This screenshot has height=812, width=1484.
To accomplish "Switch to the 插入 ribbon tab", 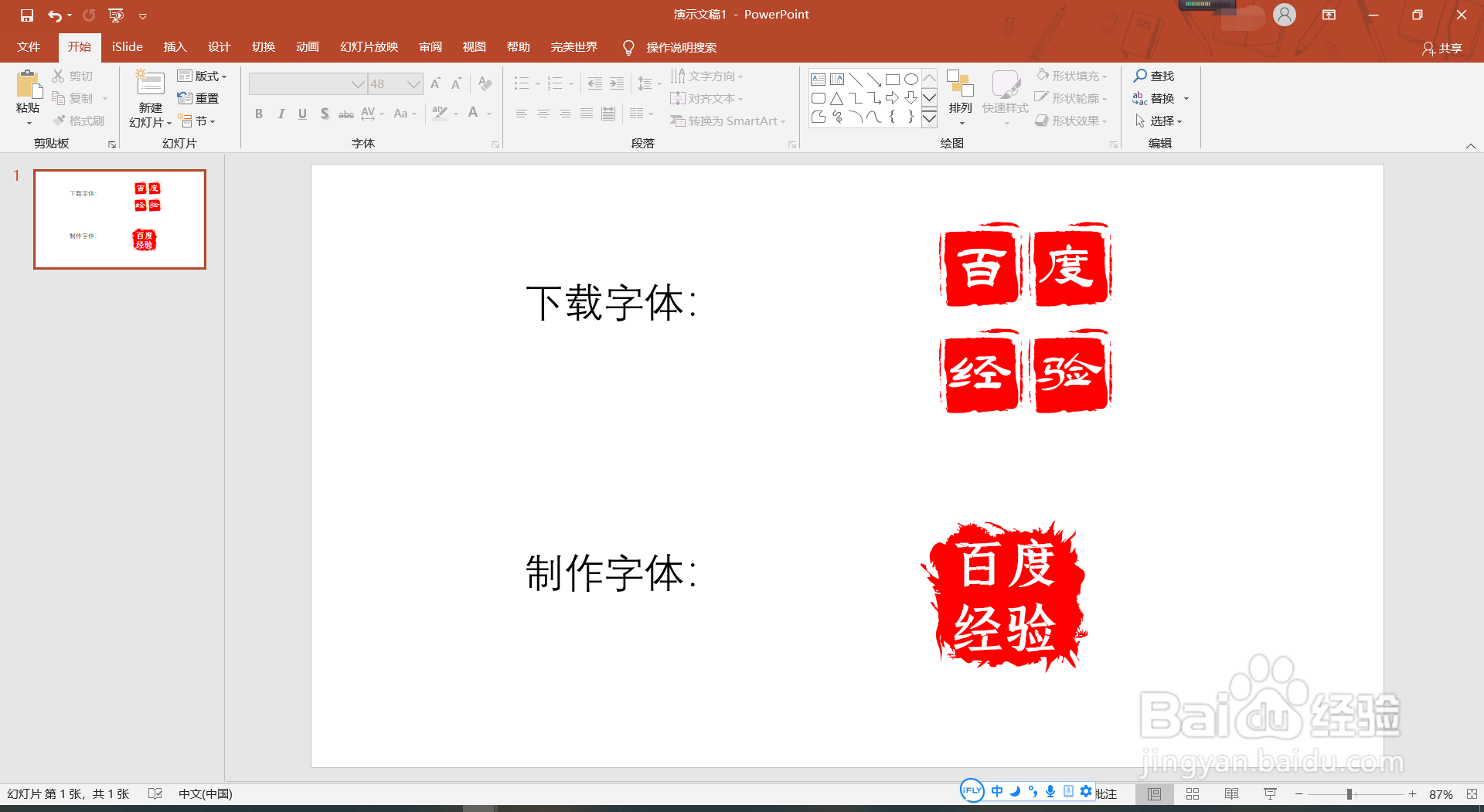I will coord(175,47).
